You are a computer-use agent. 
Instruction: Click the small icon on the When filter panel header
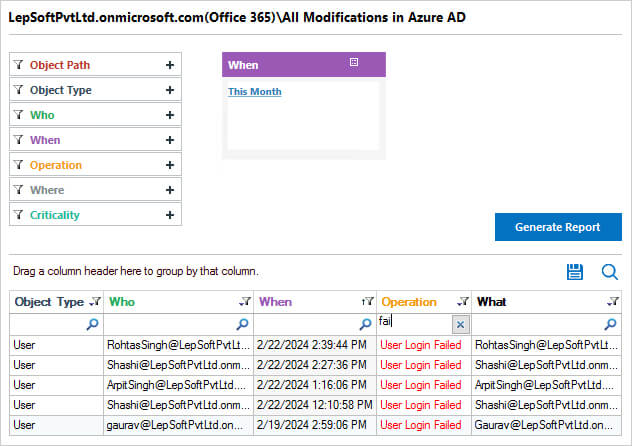click(354, 62)
